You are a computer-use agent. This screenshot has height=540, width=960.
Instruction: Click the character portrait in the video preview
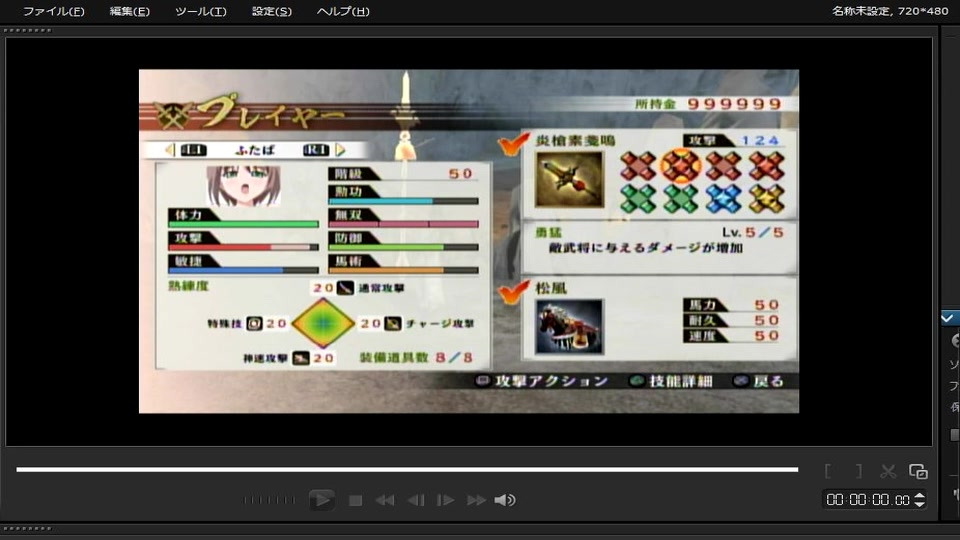[244, 185]
